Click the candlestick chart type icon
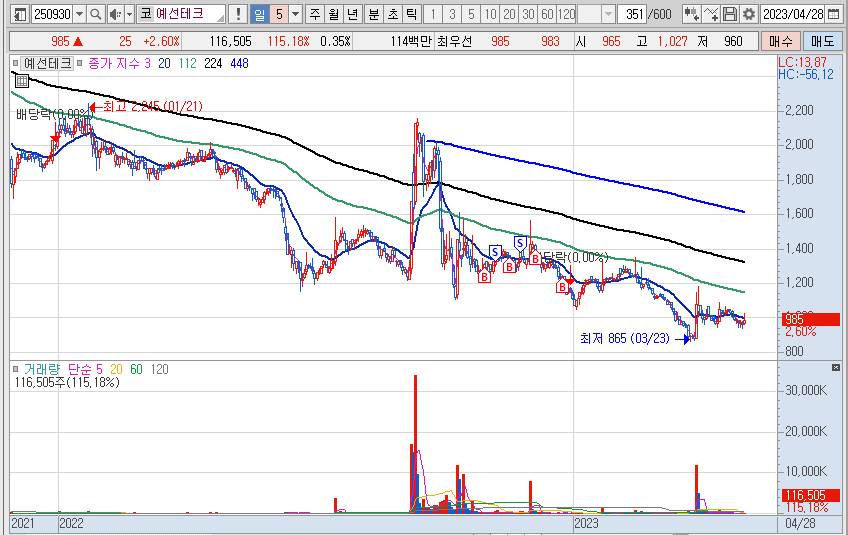The height and width of the screenshot is (535, 848). pyautogui.click(x=691, y=14)
